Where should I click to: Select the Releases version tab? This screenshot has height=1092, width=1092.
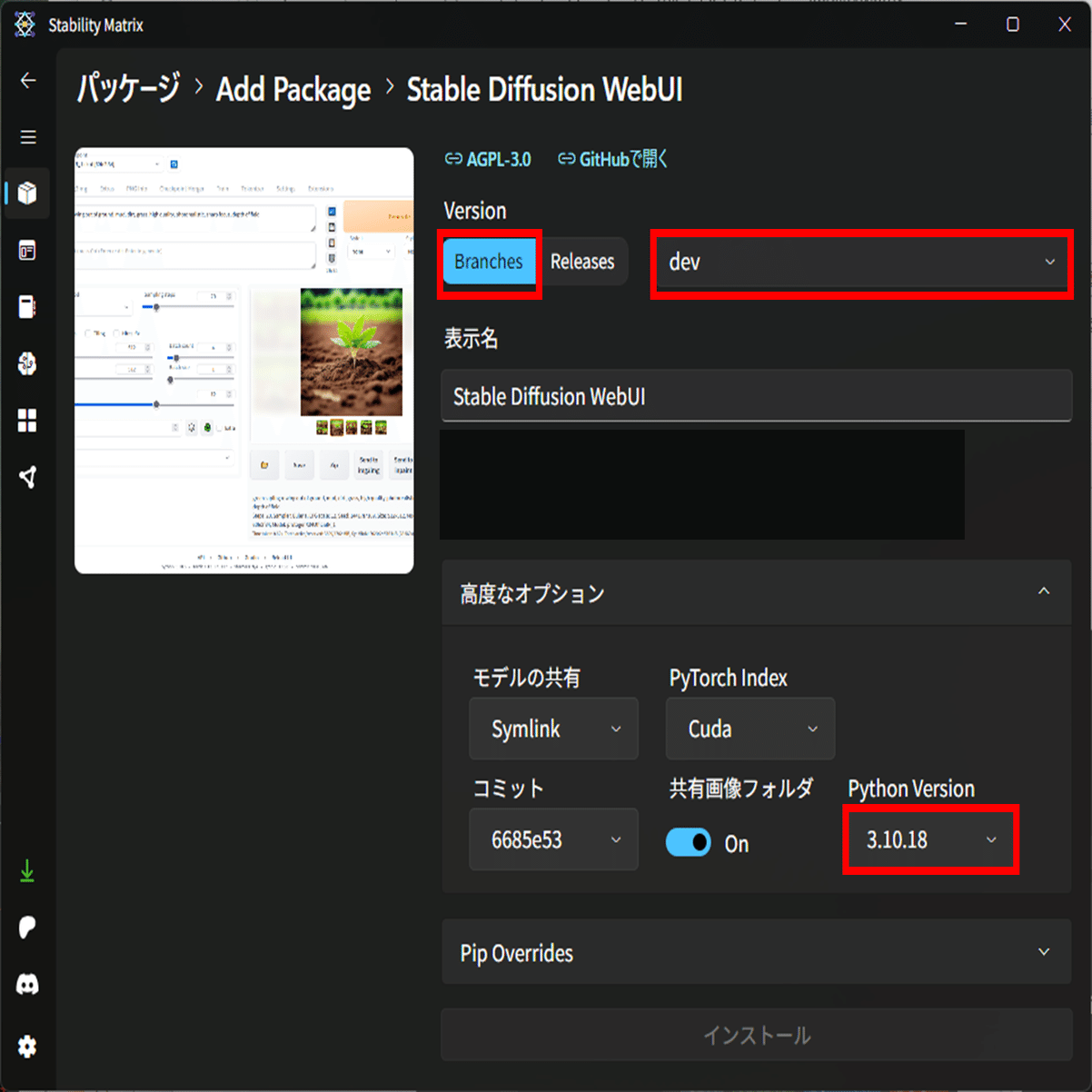pyautogui.click(x=582, y=262)
